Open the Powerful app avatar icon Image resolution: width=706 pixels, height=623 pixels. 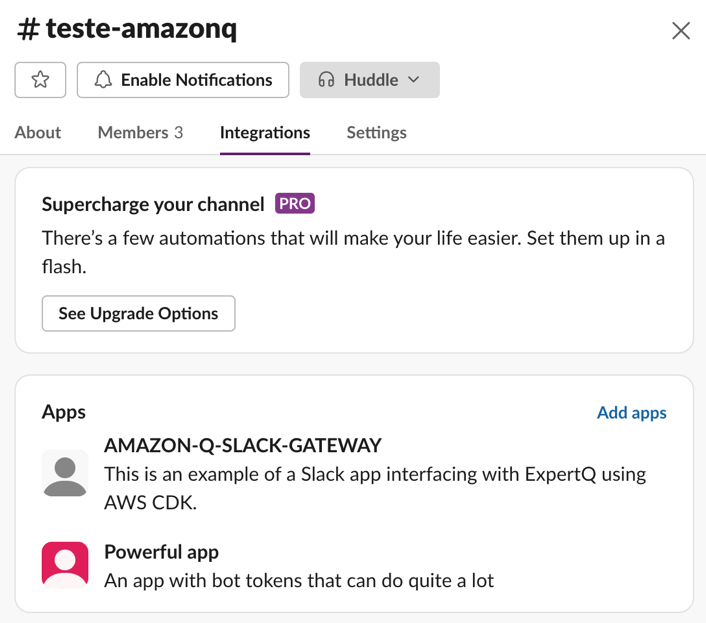point(65,565)
